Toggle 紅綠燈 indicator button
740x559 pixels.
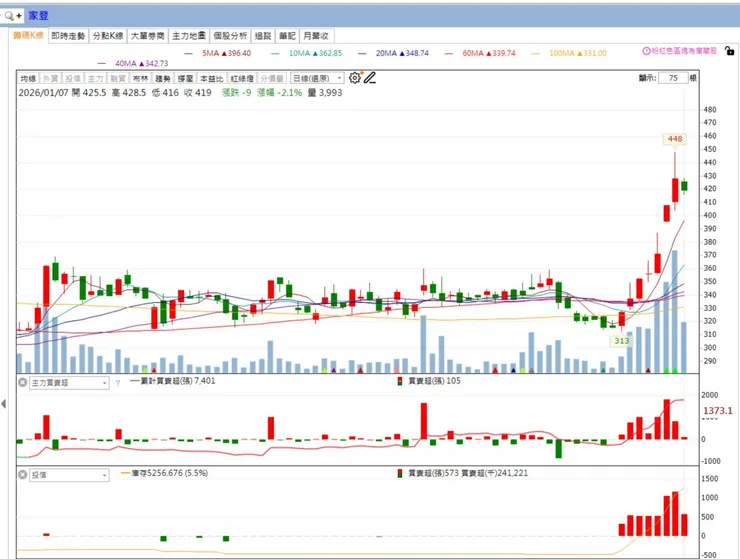[242, 78]
